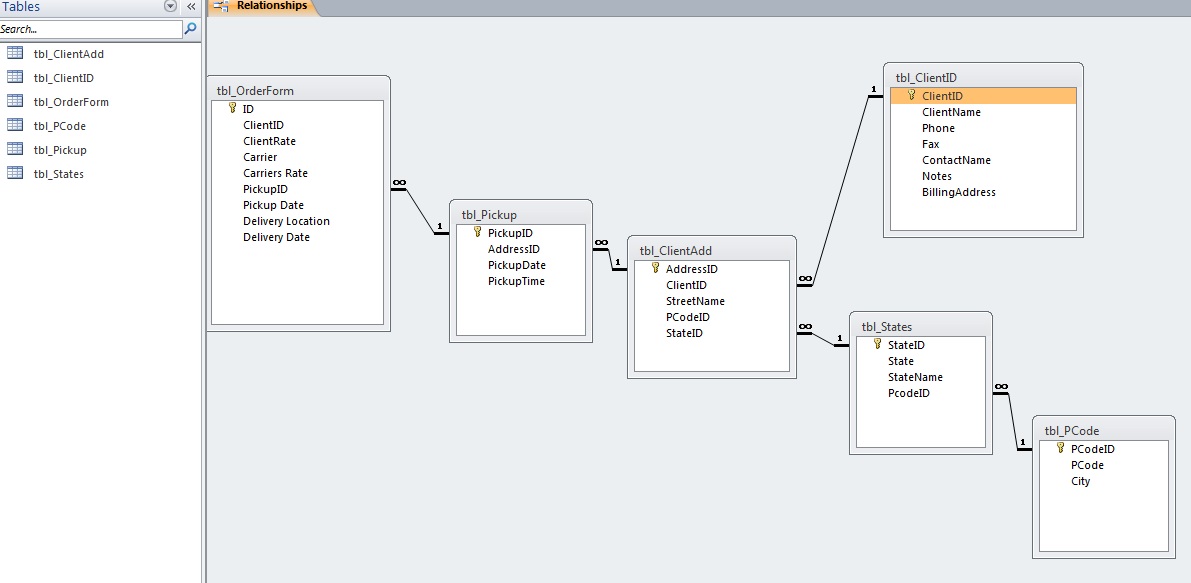Select relationship line between tbl_OrderForm and tbl_Pickup
Screen dimensions: 1191x583
point(420,211)
